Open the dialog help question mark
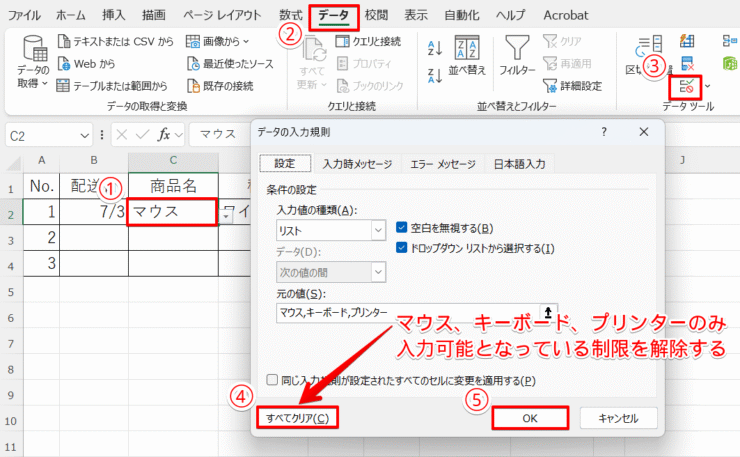740x457 pixels. coord(604,132)
